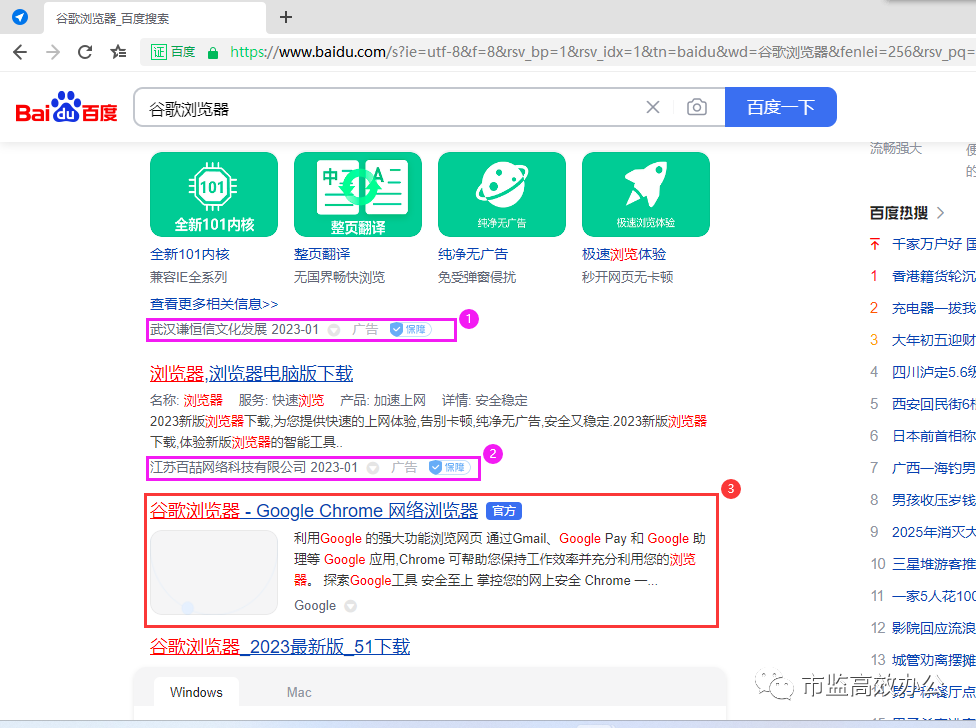Reload the page with refresh icon

click(85, 52)
